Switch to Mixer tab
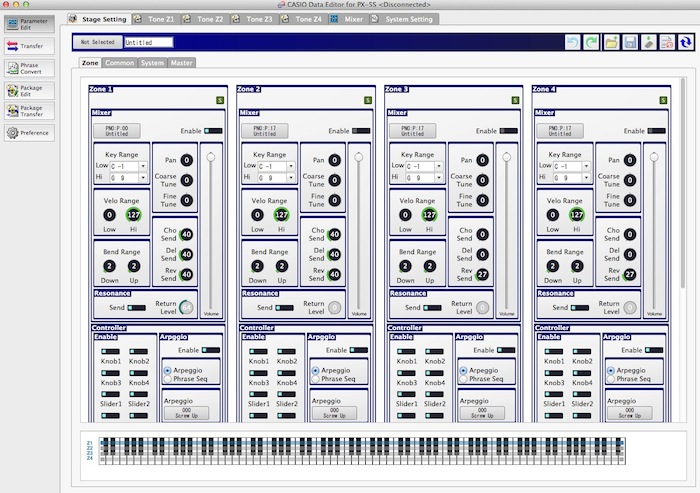Image resolution: width=700 pixels, height=493 pixels. (349, 19)
